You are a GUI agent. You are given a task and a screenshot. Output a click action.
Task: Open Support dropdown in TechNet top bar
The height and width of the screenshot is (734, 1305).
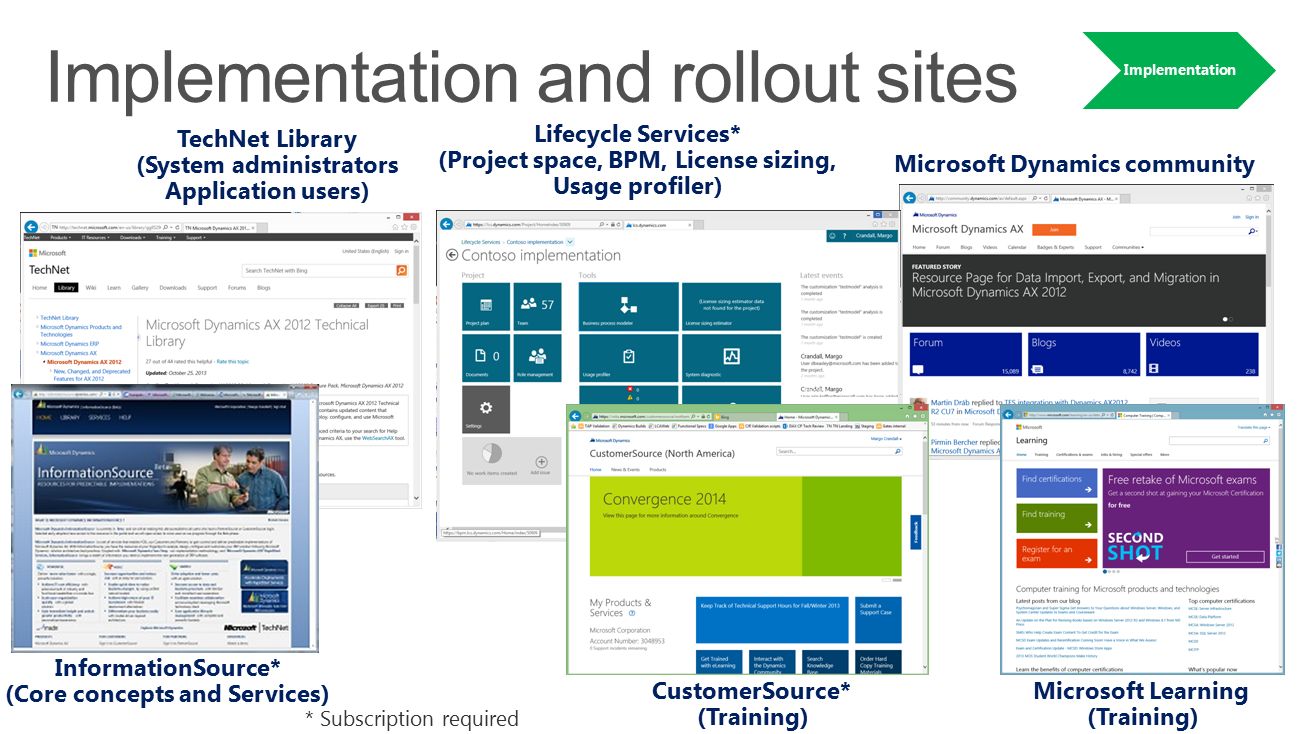point(196,238)
